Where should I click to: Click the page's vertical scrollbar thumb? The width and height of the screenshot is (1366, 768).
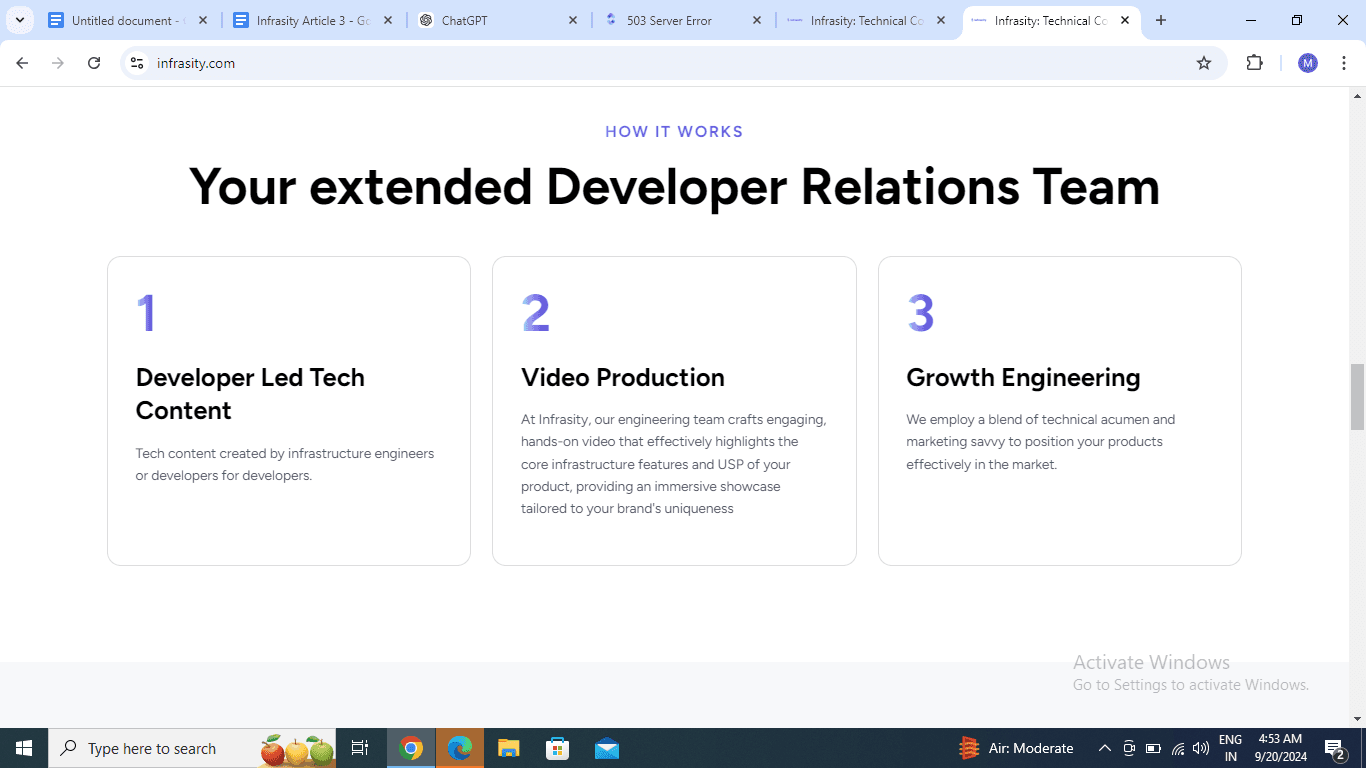1357,397
